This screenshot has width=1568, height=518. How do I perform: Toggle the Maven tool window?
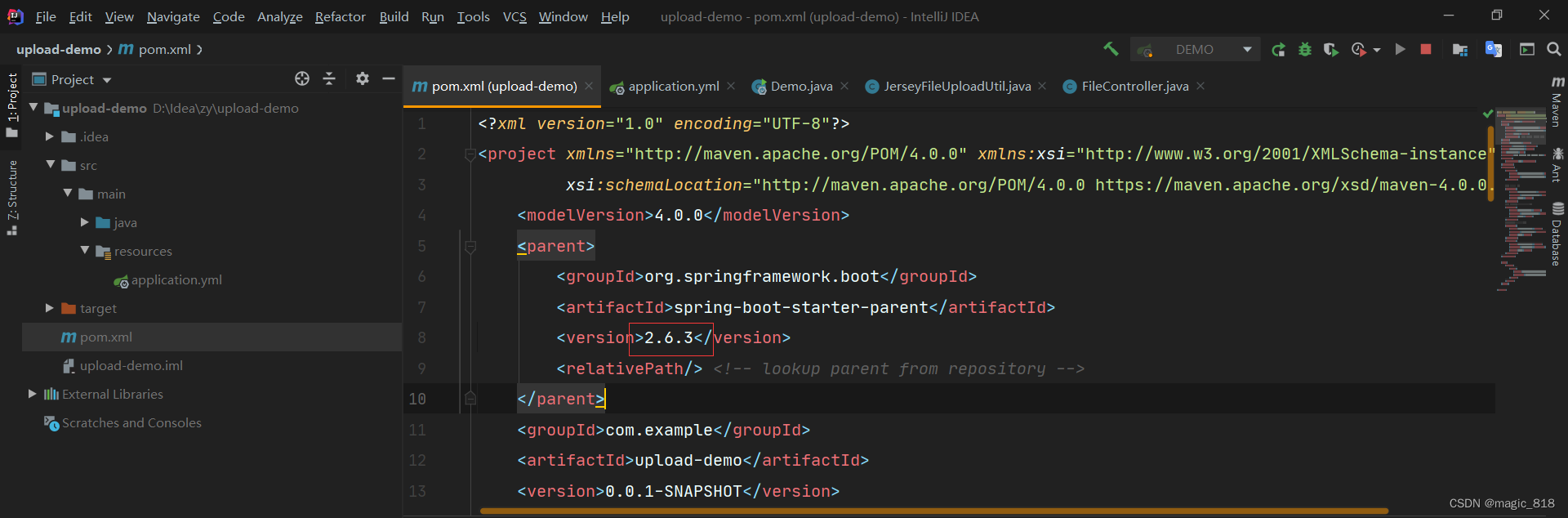pos(1557,101)
